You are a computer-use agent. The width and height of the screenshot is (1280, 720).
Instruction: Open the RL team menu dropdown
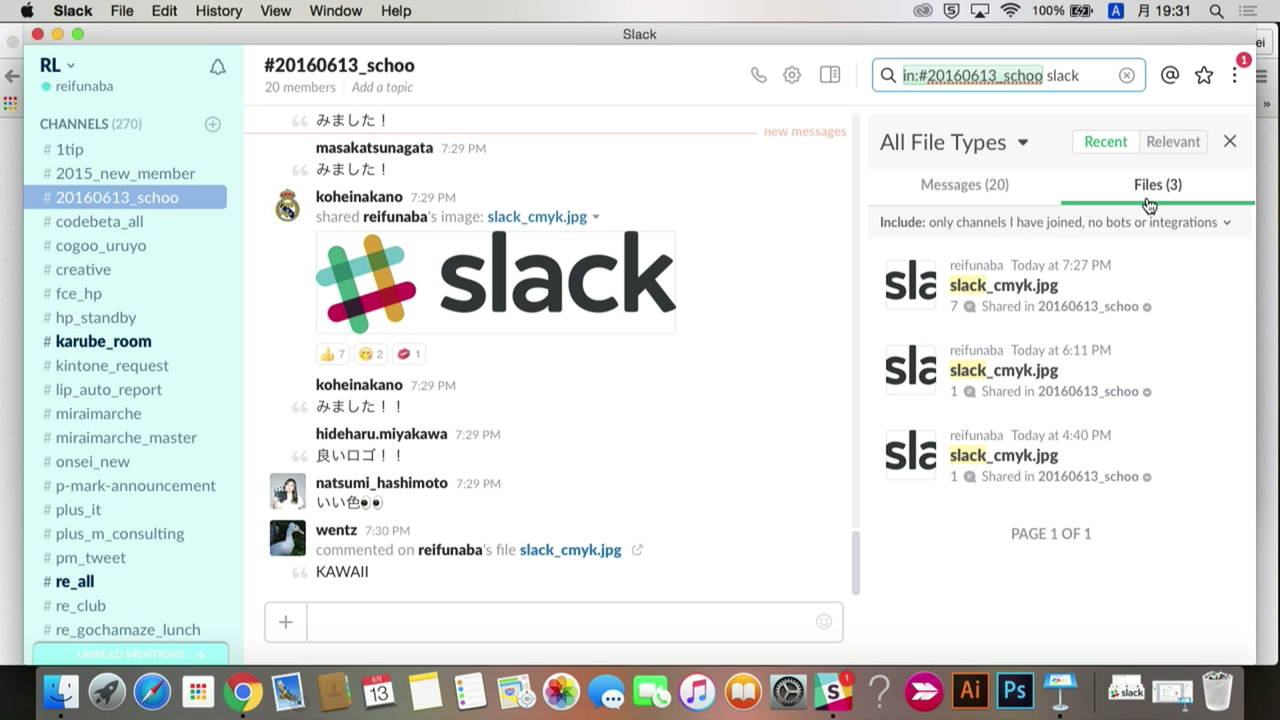click(x=57, y=65)
